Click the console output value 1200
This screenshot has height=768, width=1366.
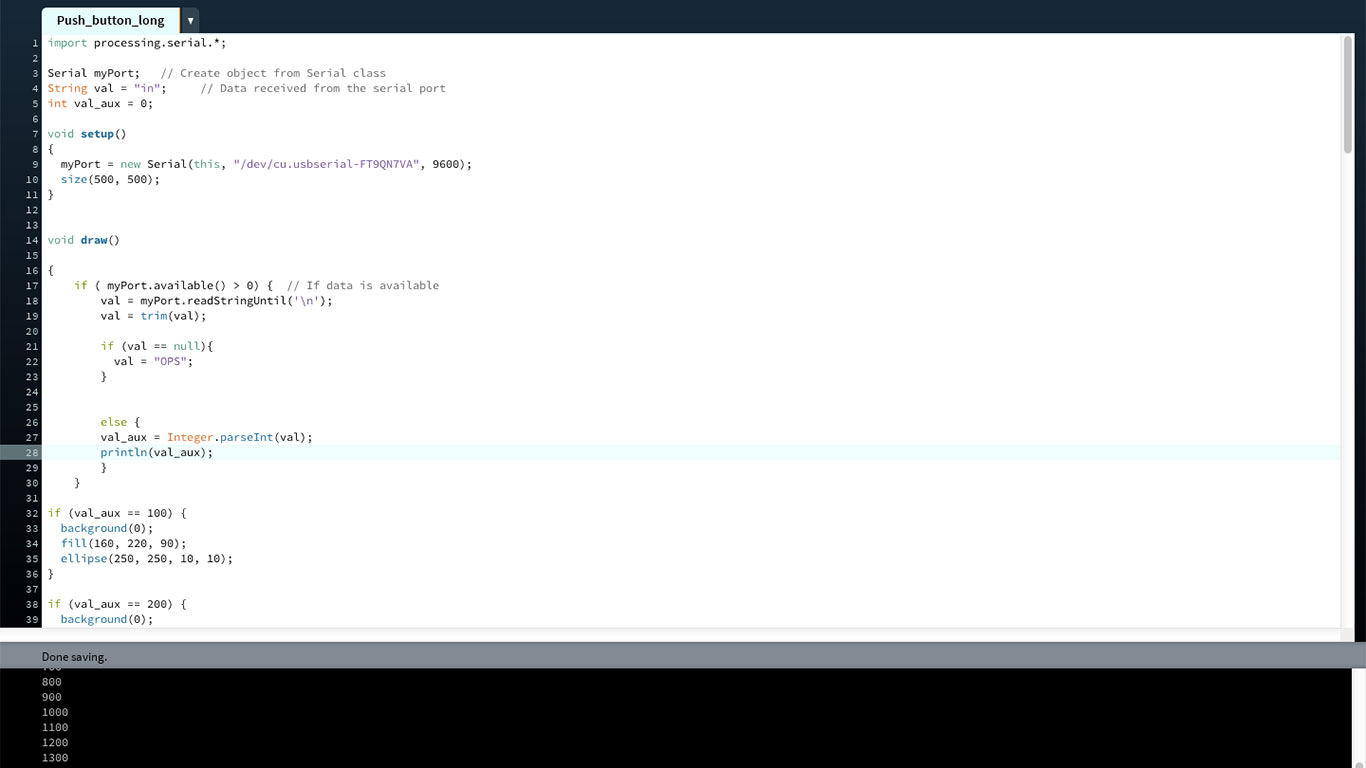tap(55, 743)
